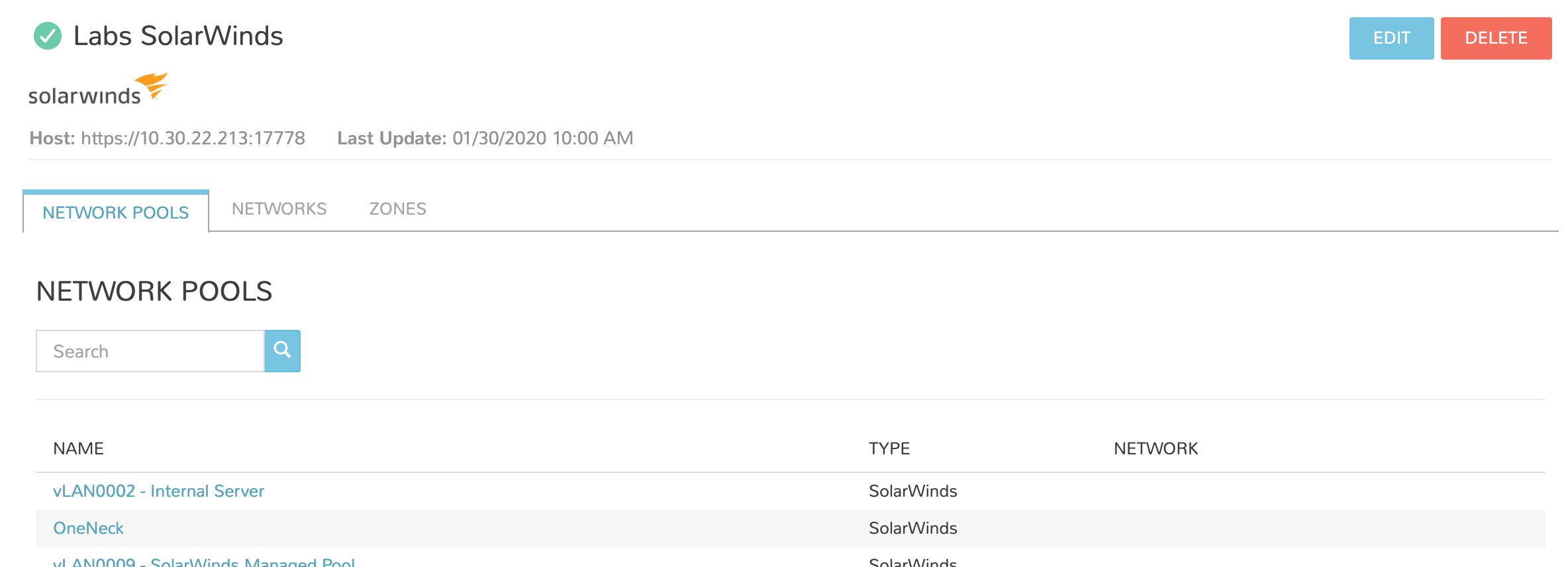The image size is (1568, 567).
Task: Open the OneNeck network pool
Action: pyautogui.click(x=88, y=528)
